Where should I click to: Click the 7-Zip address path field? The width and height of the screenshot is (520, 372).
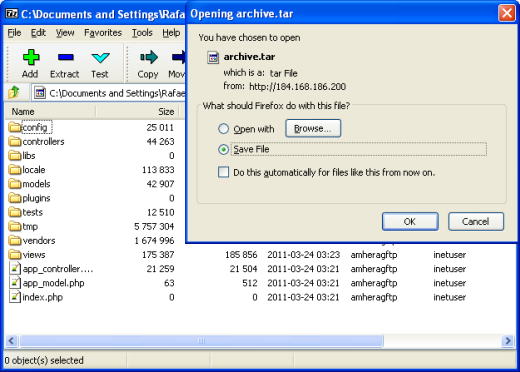point(108,93)
